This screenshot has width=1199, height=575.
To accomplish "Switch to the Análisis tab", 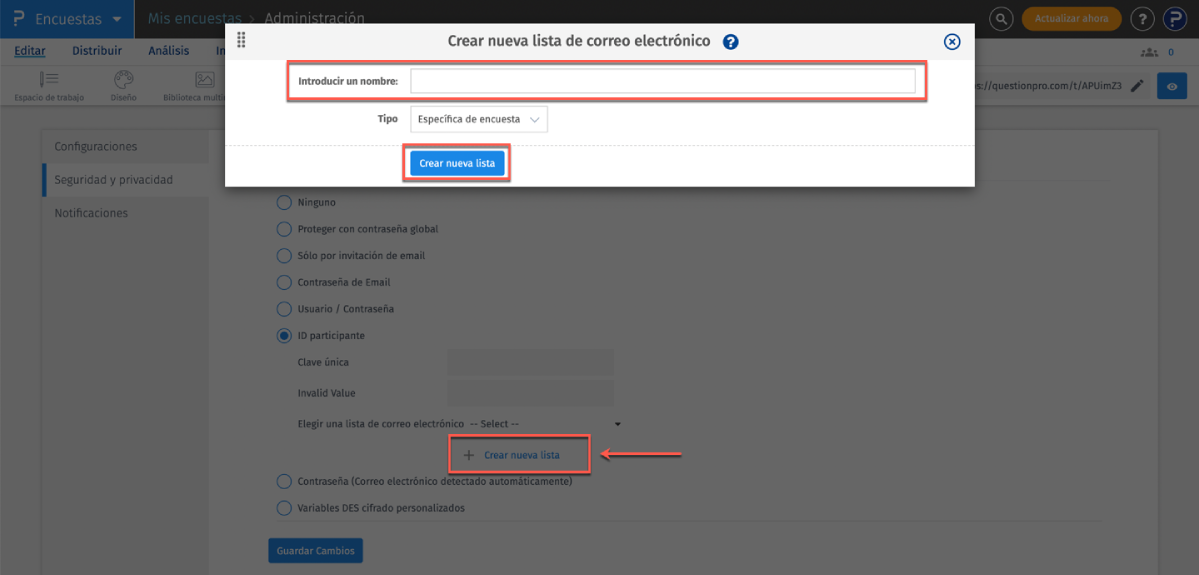I will (x=168, y=51).
